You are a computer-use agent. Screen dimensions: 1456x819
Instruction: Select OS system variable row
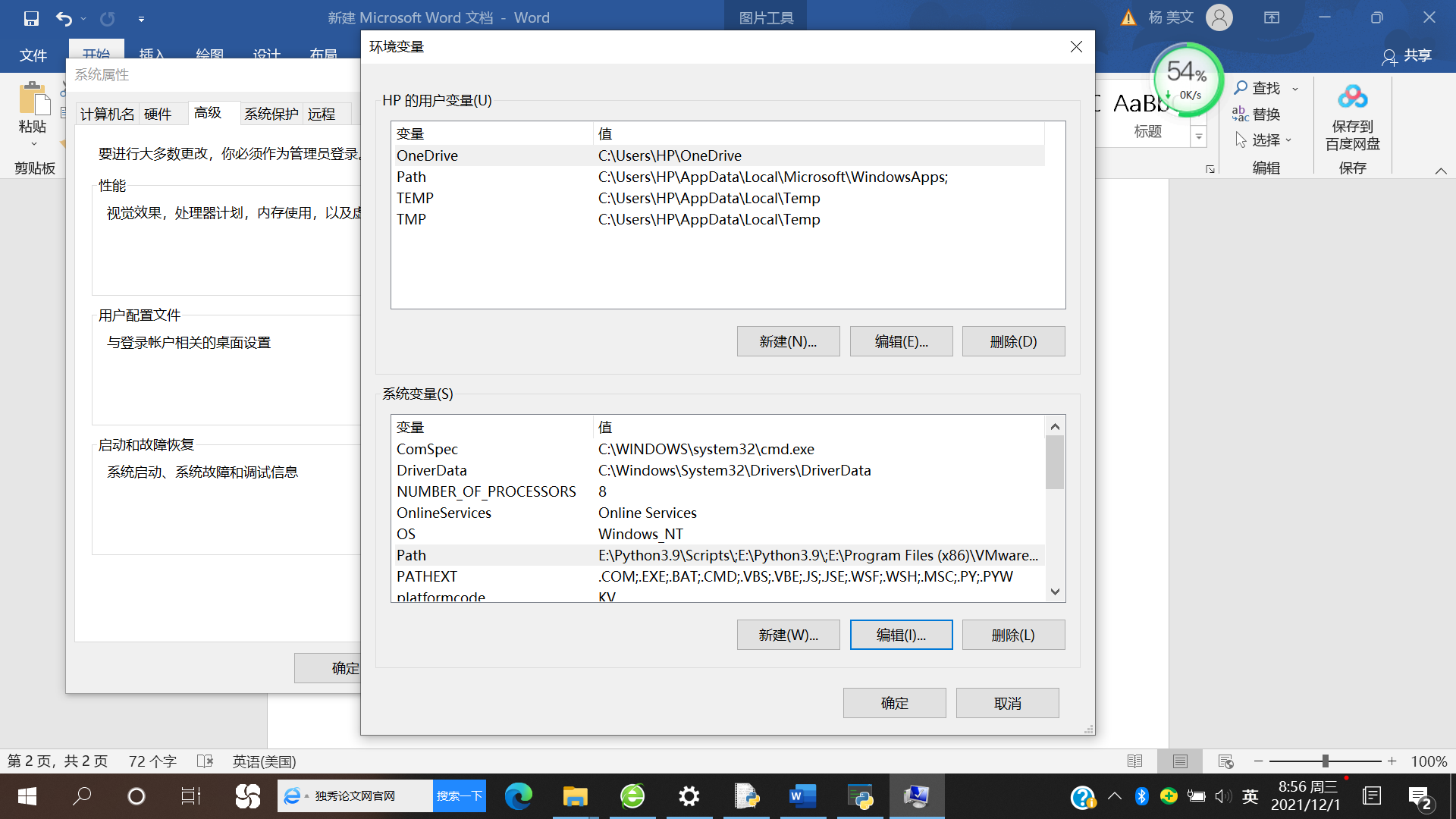pos(717,534)
